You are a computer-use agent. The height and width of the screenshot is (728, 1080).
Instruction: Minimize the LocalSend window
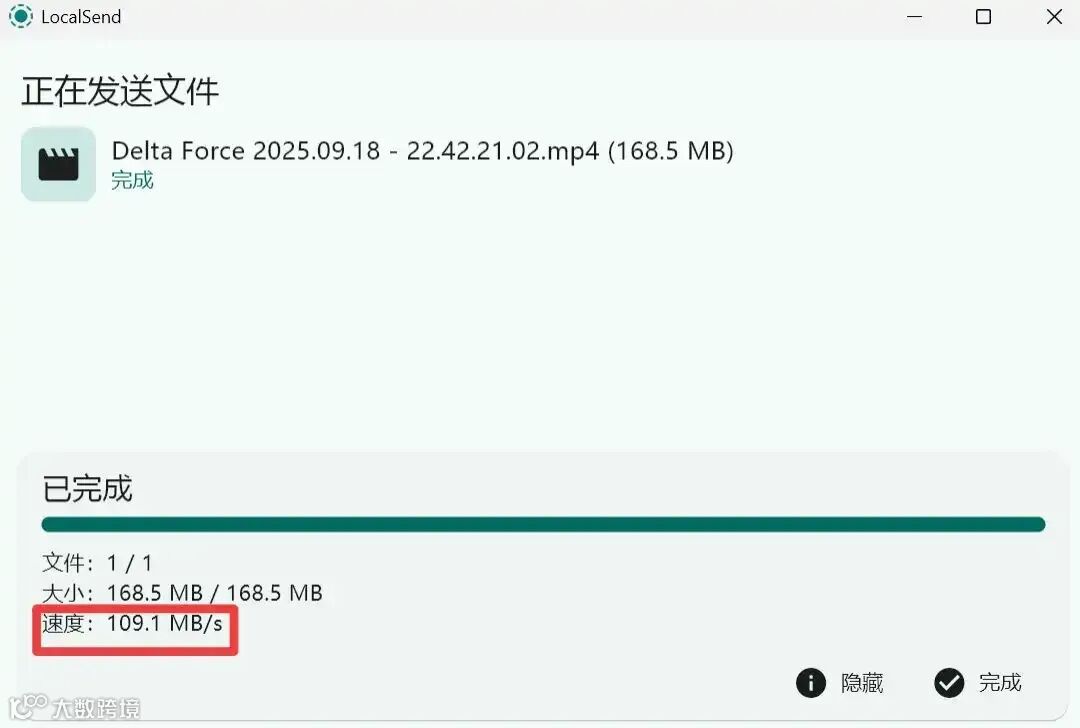coord(915,17)
